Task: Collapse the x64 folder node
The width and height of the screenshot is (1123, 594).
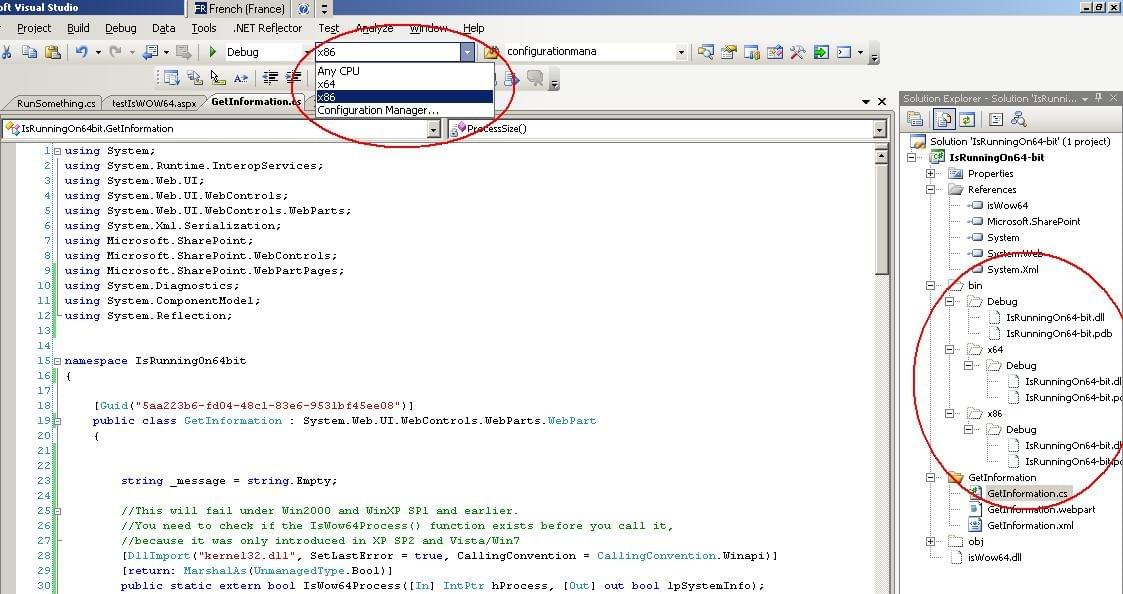Action: [x=950, y=350]
